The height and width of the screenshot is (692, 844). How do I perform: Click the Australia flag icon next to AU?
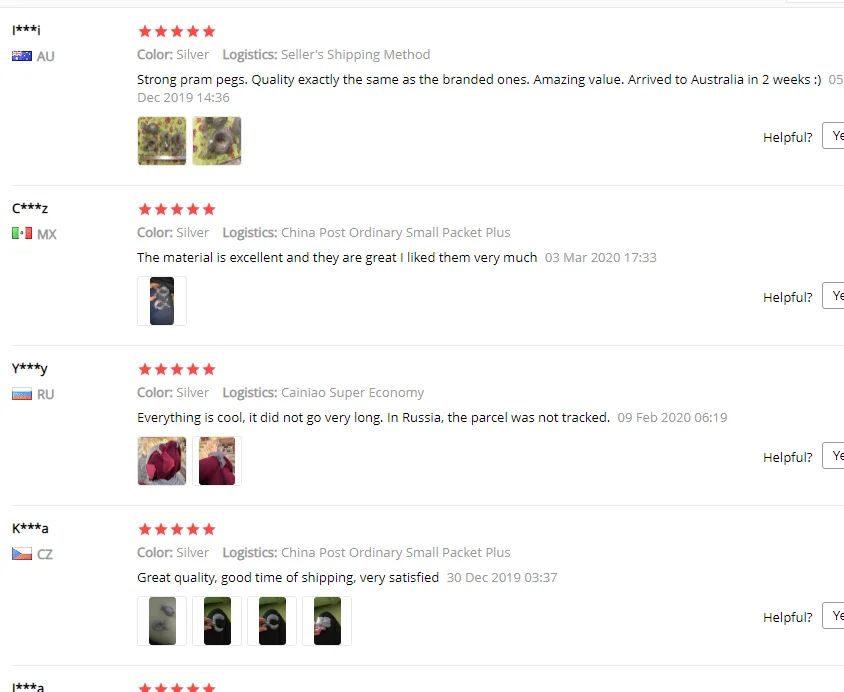pos(22,56)
